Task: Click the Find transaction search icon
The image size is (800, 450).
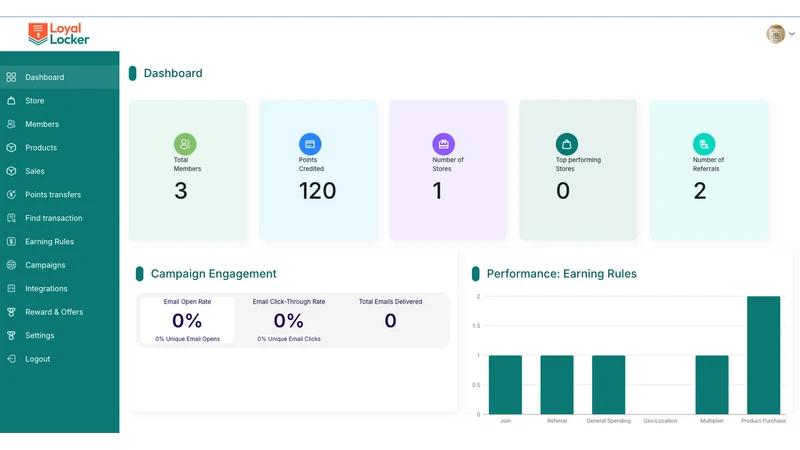Action: [x=11, y=218]
